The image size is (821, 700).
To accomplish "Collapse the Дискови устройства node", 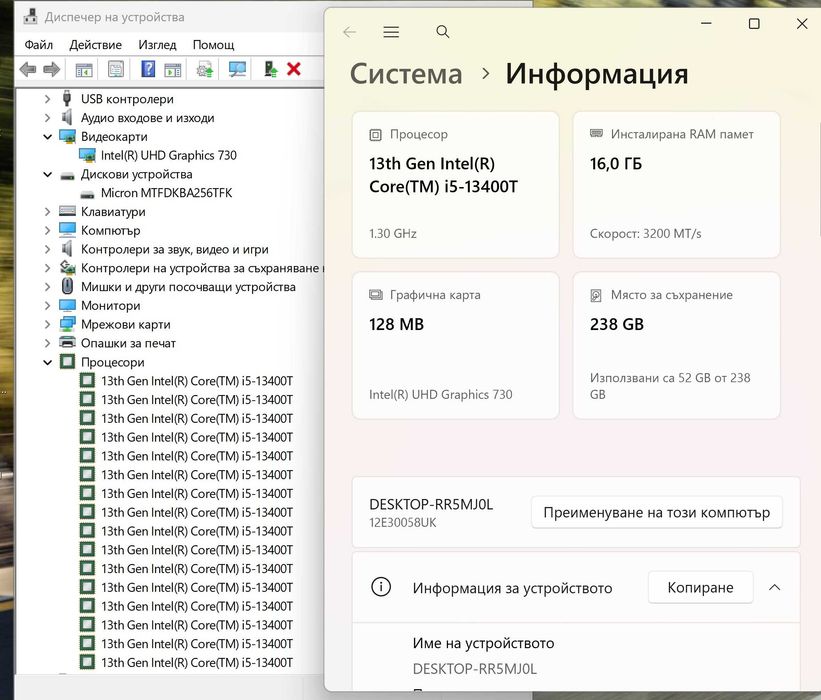I will (x=48, y=174).
